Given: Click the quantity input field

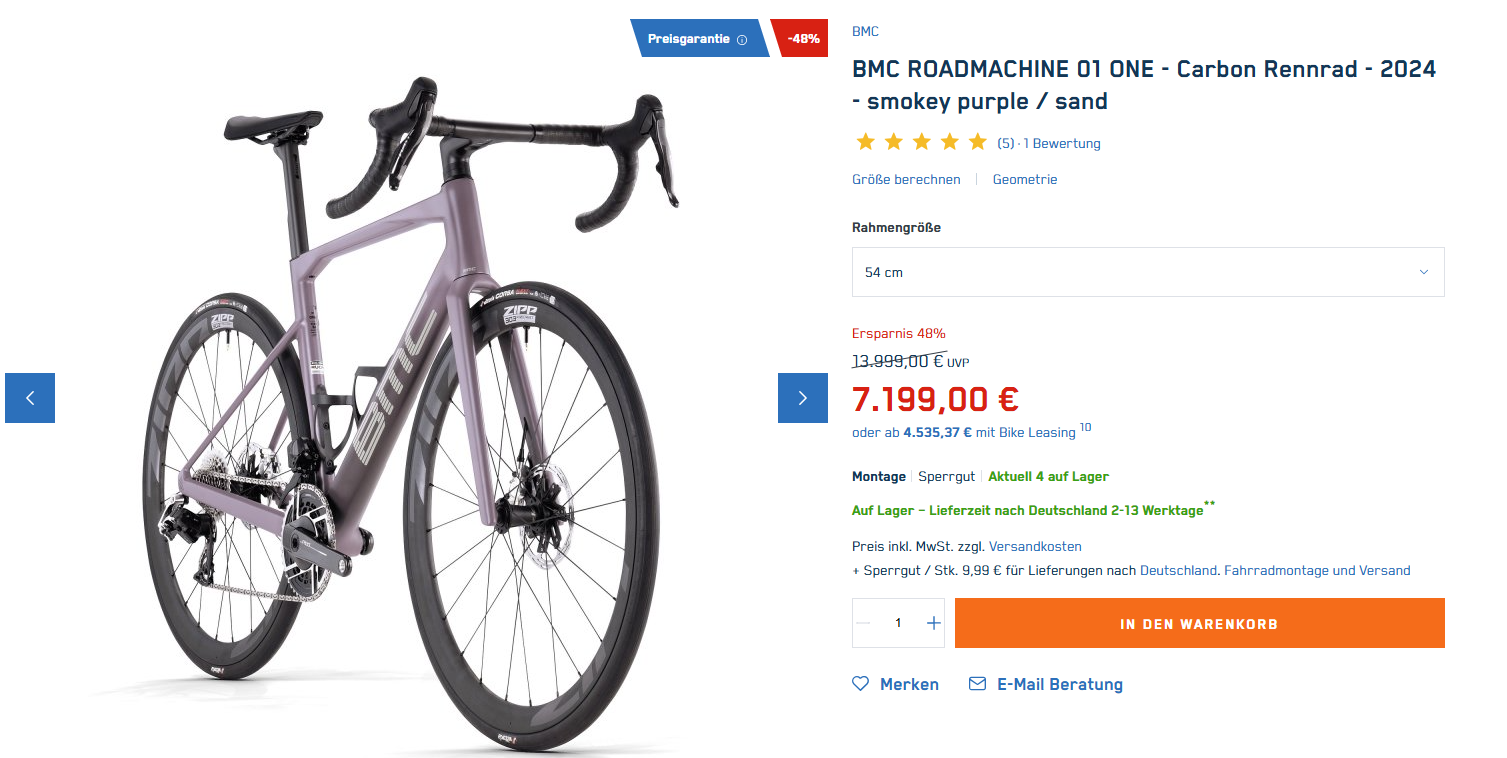Looking at the screenshot, I should point(898,623).
